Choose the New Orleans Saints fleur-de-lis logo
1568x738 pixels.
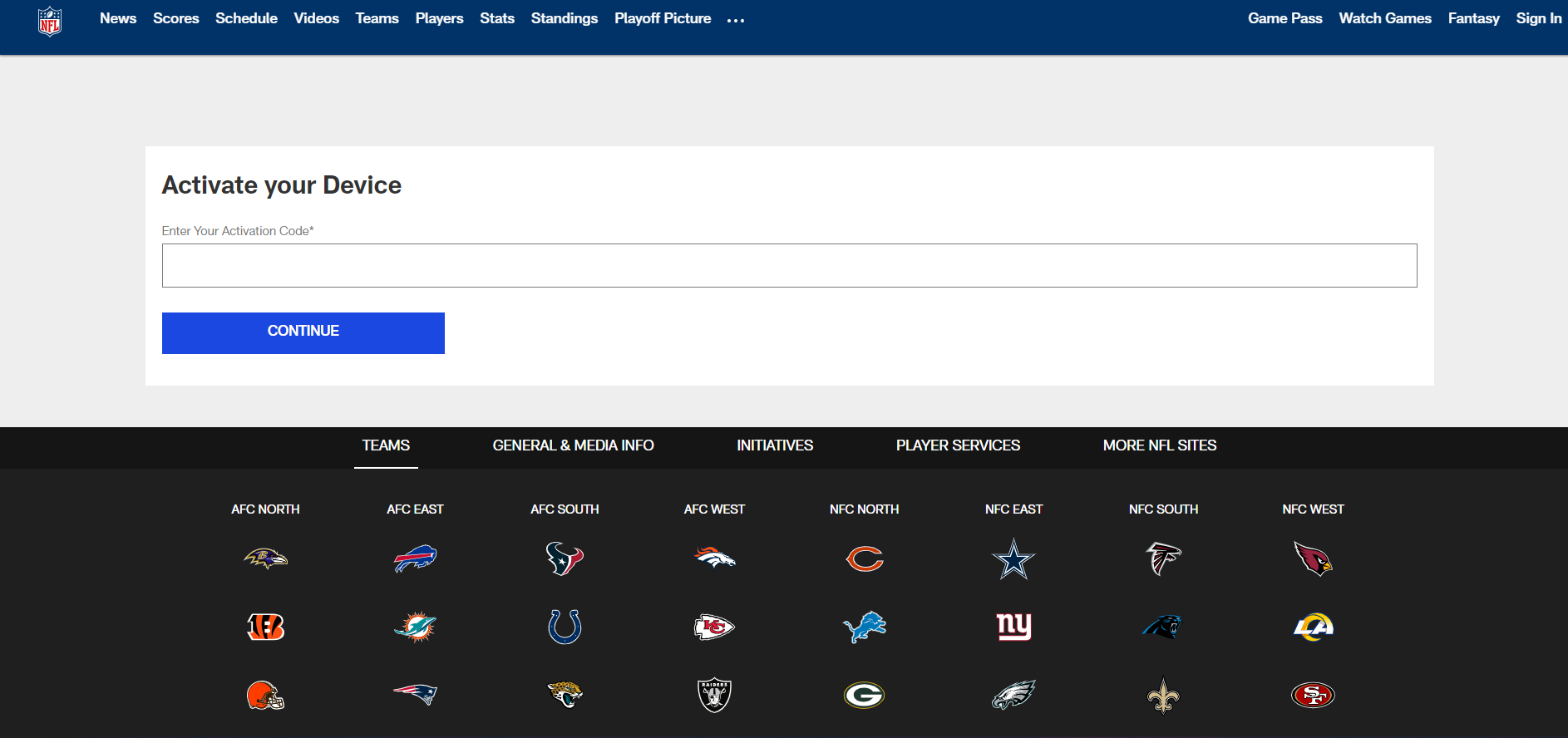(1163, 695)
